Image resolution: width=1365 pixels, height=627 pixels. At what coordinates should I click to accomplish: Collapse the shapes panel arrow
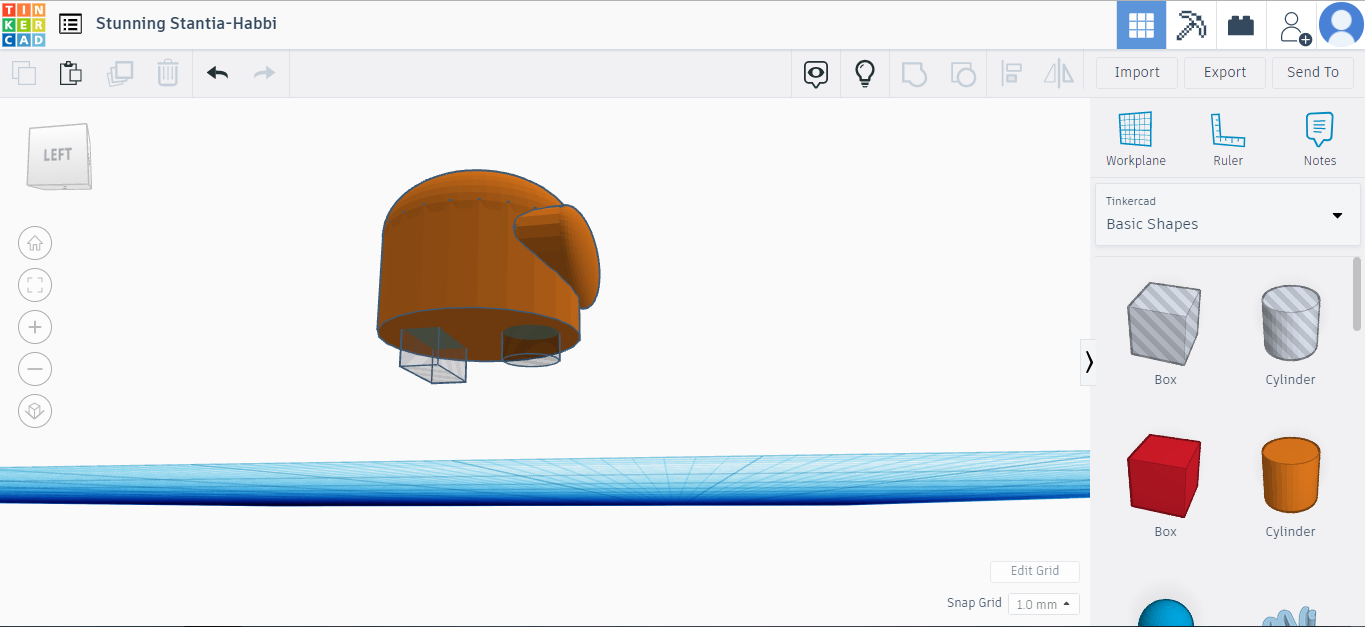[1088, 362]
